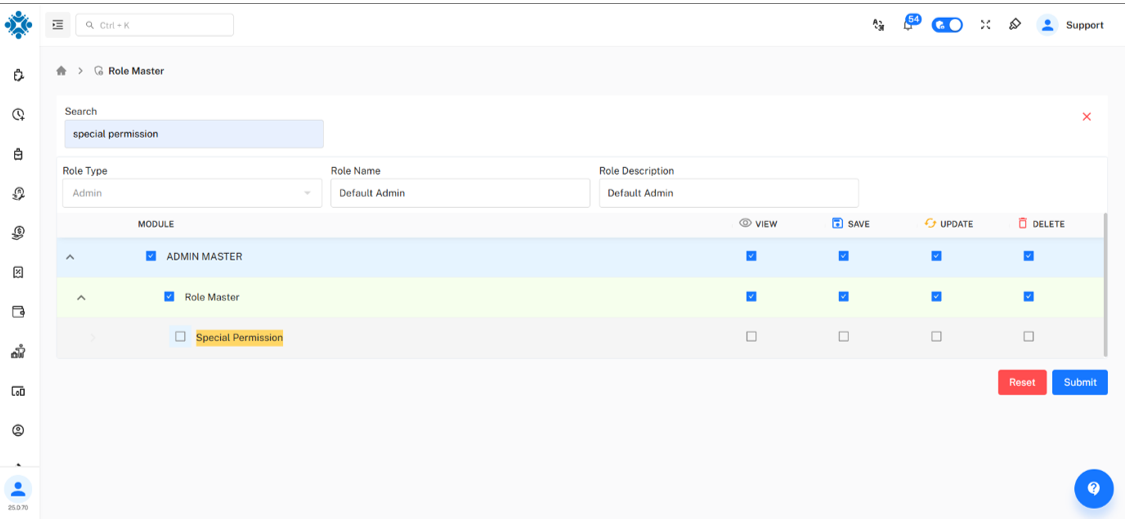Click the Support user avatar icon
1135x527 pixels.
click(x=1047, y=25)
